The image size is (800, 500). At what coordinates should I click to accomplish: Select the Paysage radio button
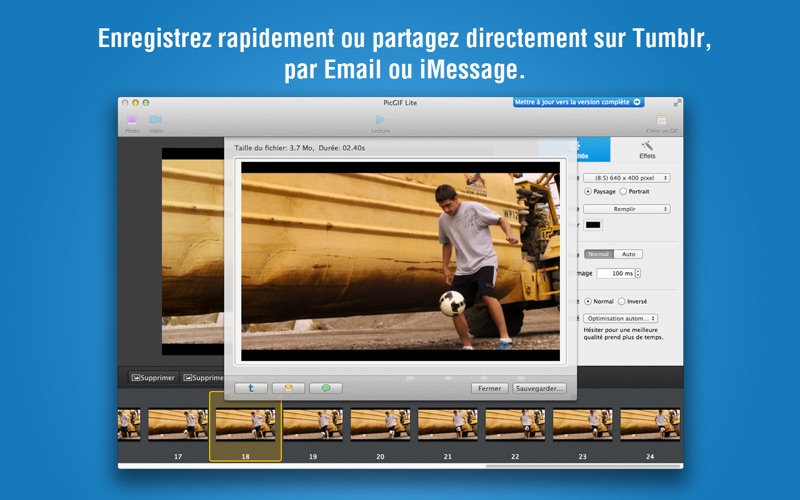[x=588, y=191]
